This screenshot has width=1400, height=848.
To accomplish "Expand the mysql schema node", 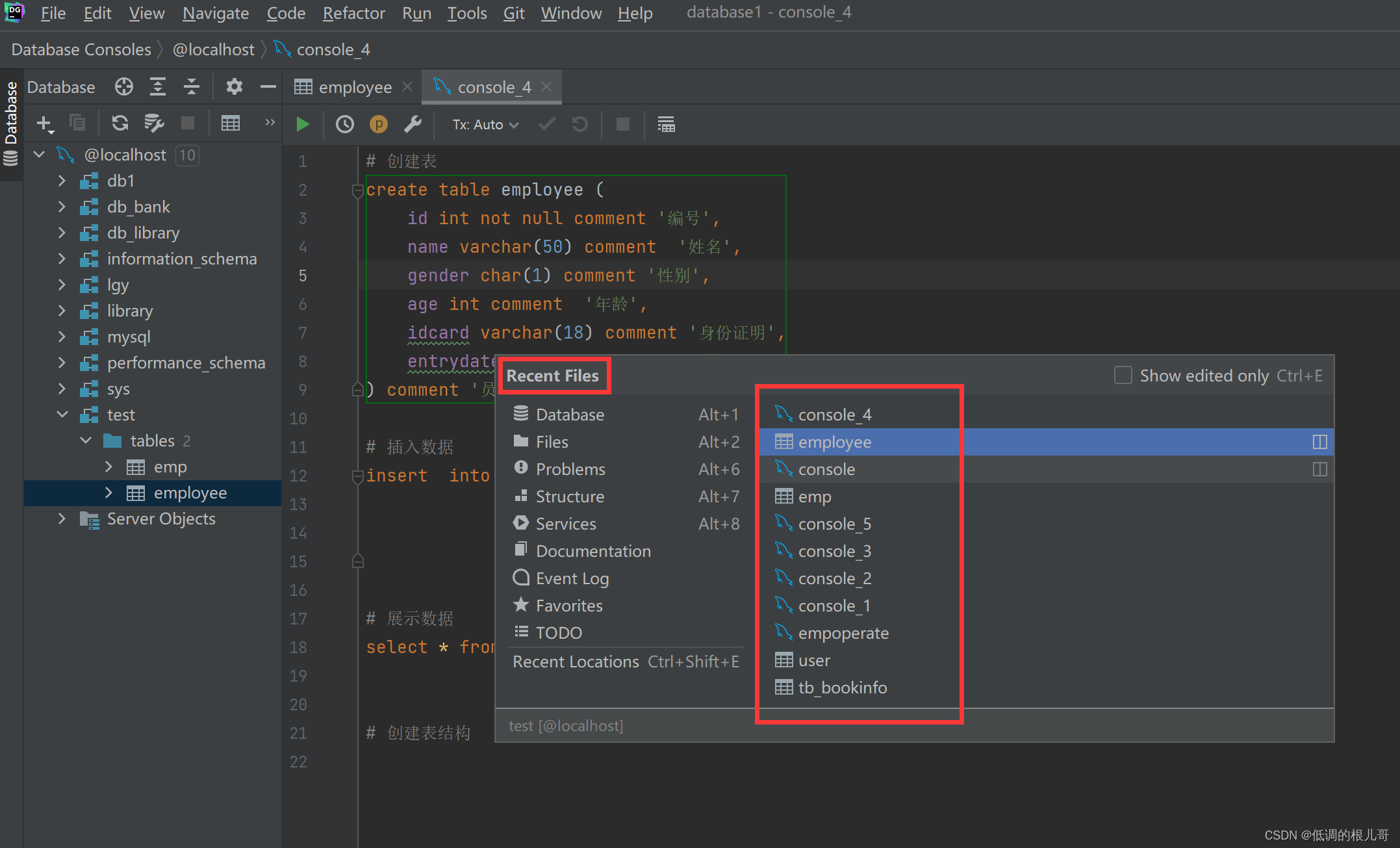I will click(62, 337).
